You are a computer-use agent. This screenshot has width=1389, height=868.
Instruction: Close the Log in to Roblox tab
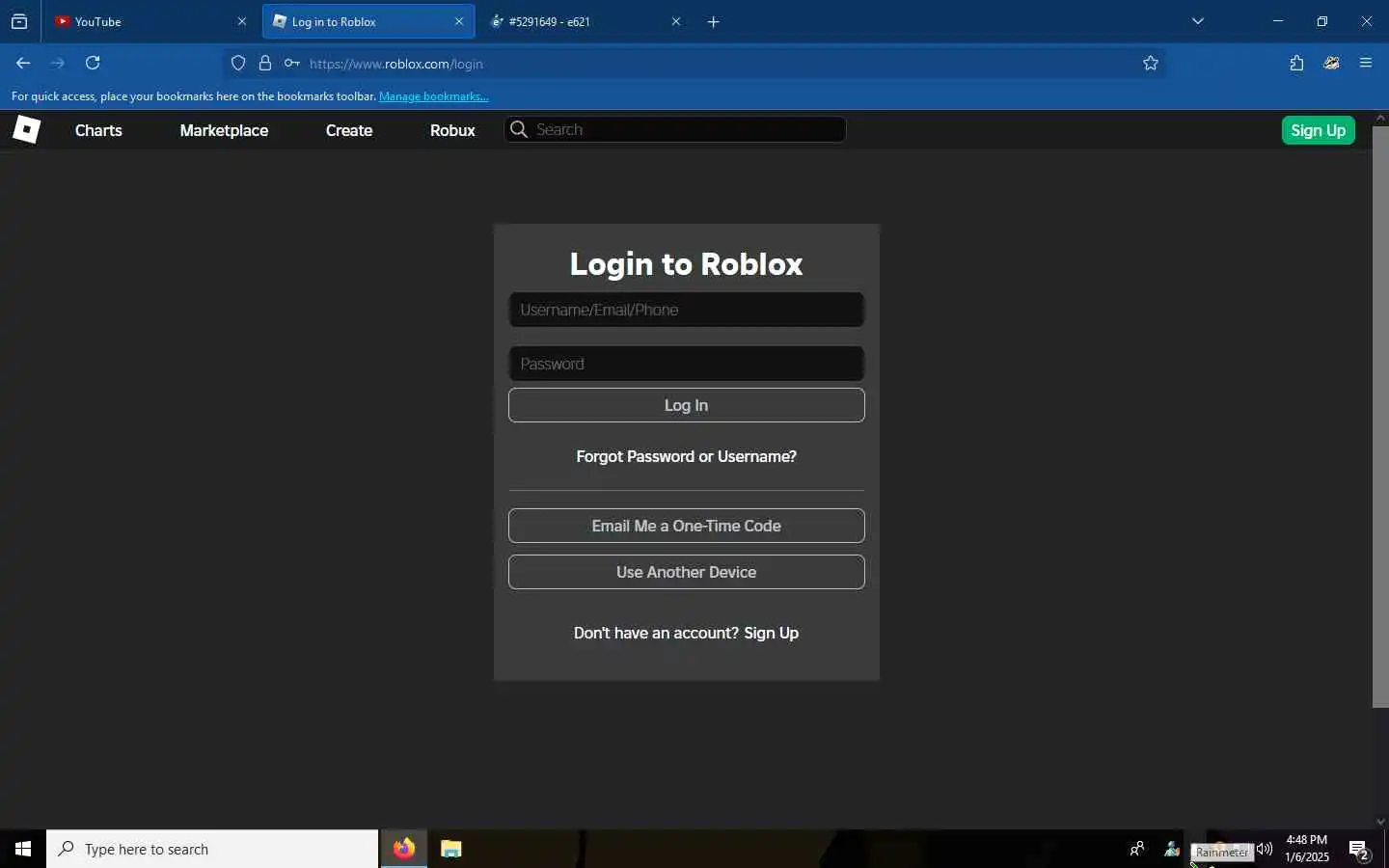click(x=459, y=21)
